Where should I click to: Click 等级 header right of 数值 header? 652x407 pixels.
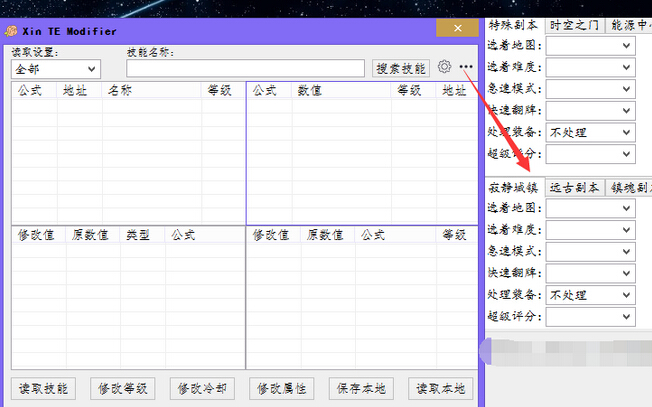(x=413, y=90)
